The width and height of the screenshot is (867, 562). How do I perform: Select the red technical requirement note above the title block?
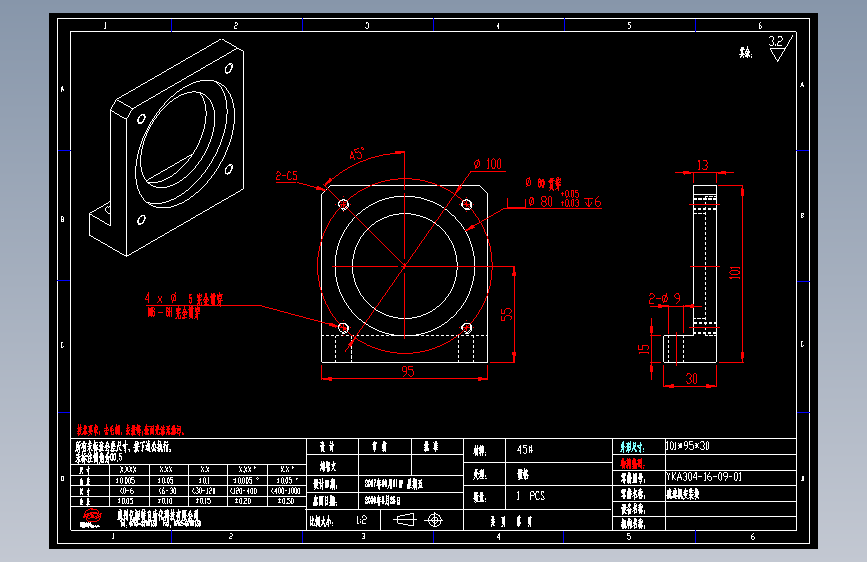coord(130,430)
